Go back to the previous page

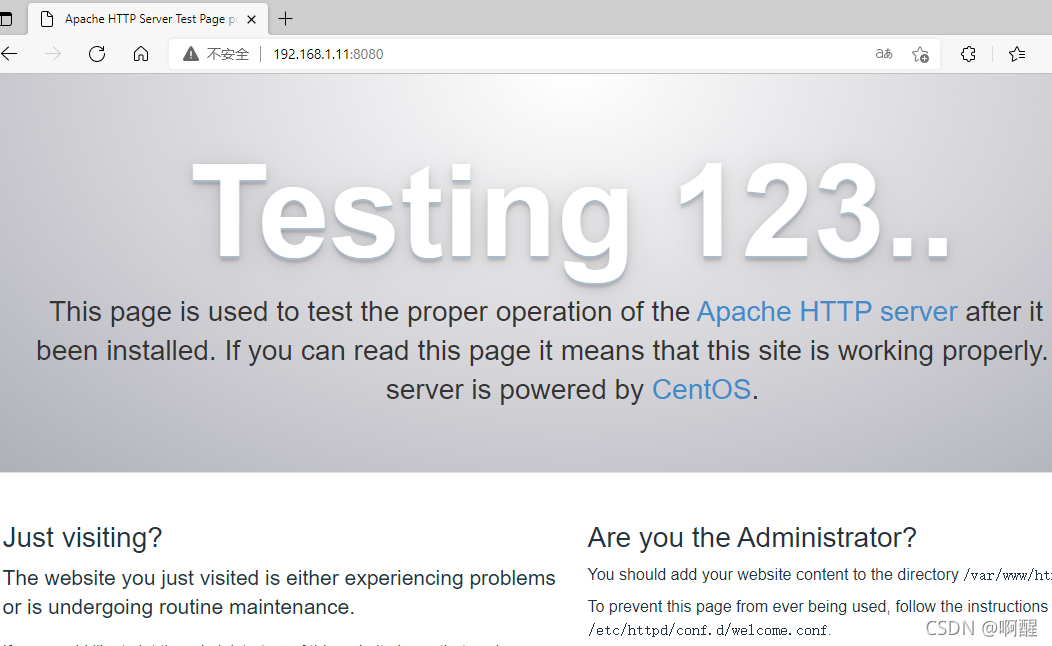(x=9, y=54)
